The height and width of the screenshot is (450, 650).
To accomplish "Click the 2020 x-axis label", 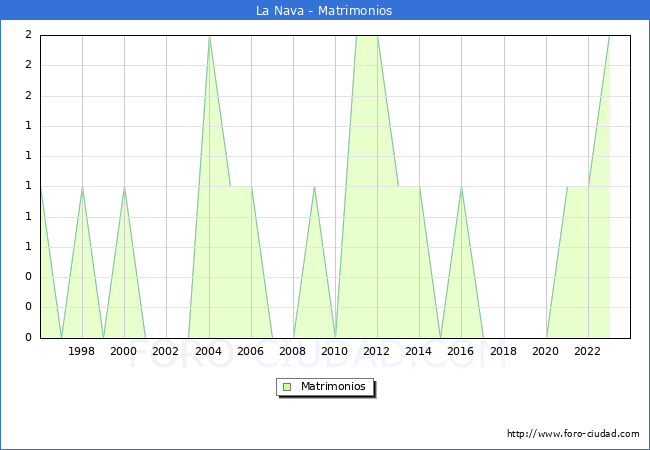I will click(545, 351).
